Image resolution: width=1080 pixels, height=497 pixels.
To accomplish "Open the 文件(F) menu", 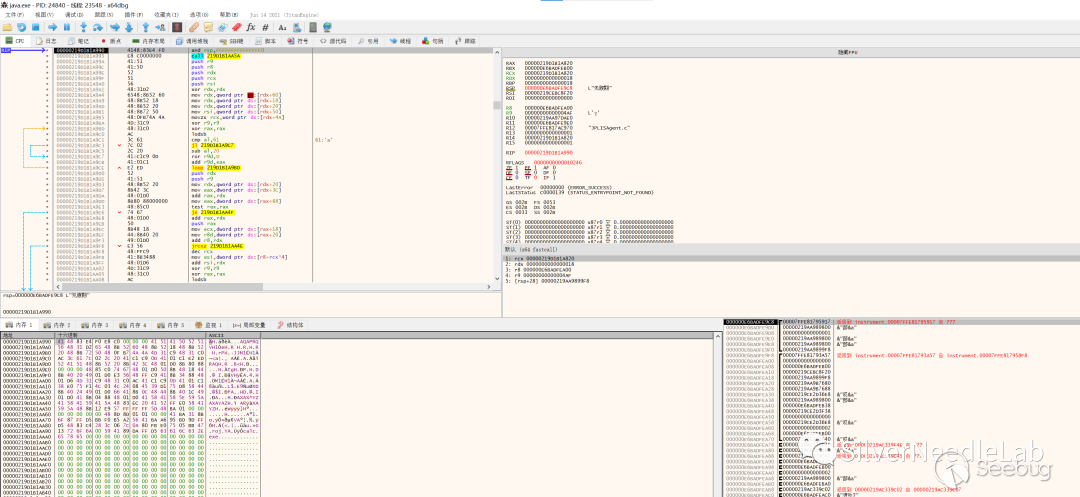I will pyautogui.click(x=14, y=15).
